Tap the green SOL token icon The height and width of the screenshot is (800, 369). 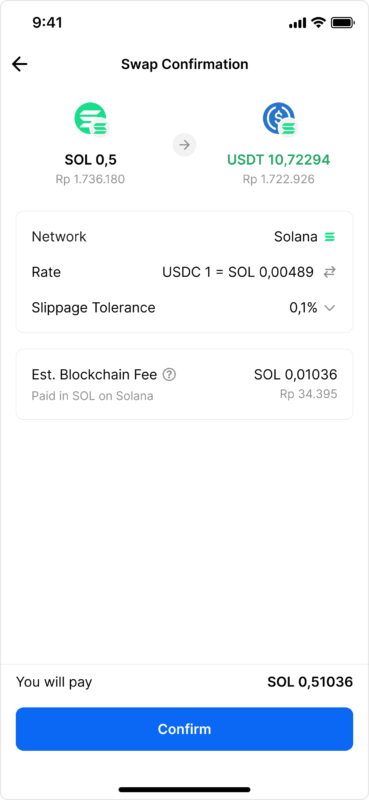tap(91, 119)
